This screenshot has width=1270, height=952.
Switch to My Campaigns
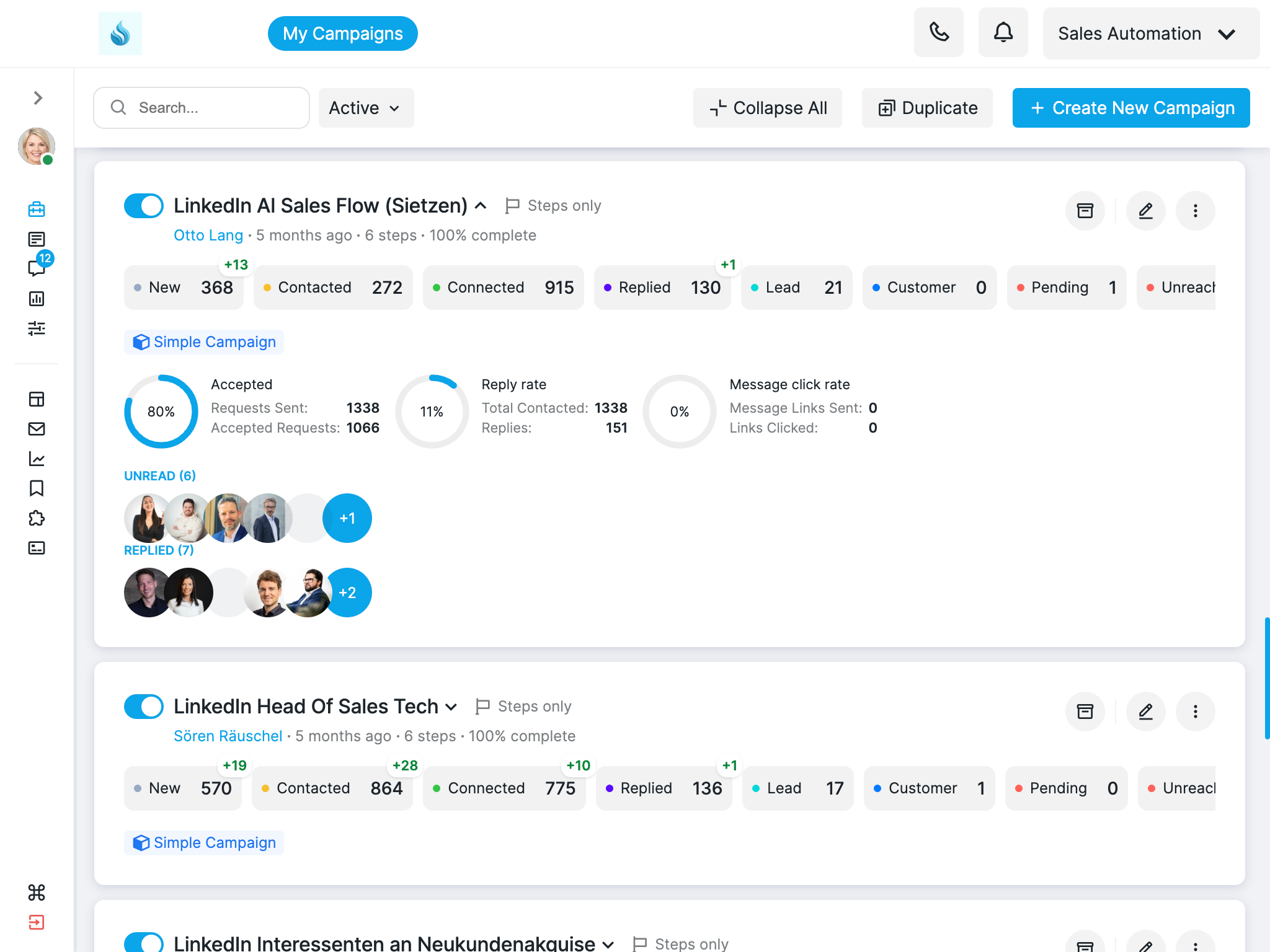[342, 33]
